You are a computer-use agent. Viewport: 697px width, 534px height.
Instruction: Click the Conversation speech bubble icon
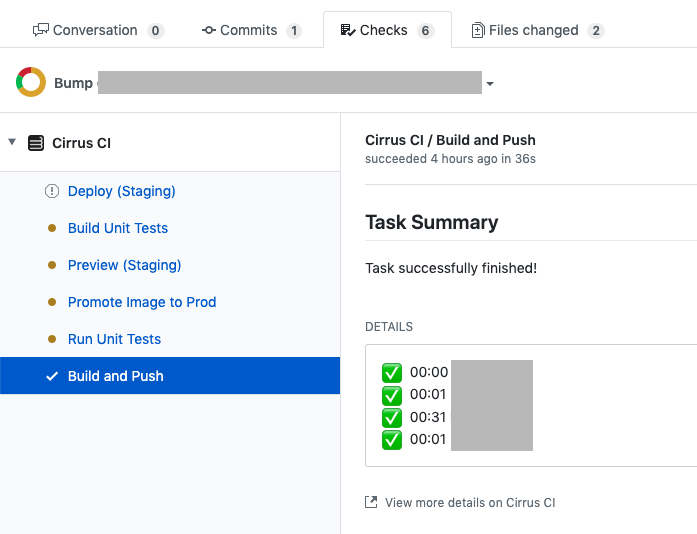(x=40, y=30)
